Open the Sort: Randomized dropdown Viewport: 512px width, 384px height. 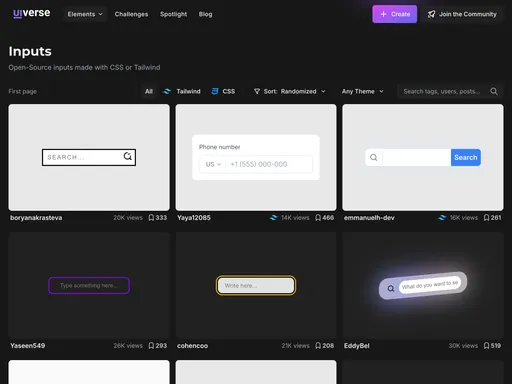coord(289,91)
